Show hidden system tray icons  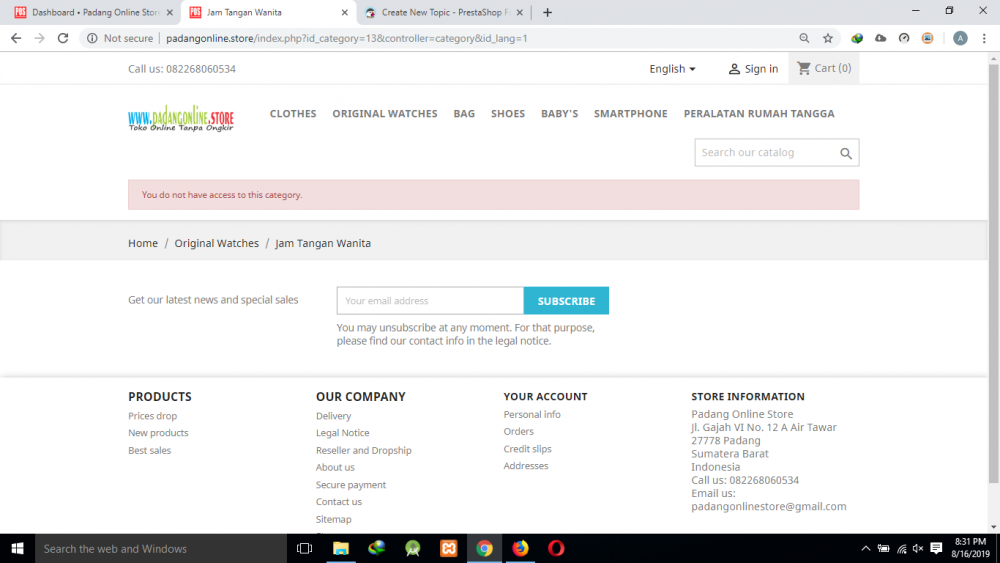click(865, 548)
